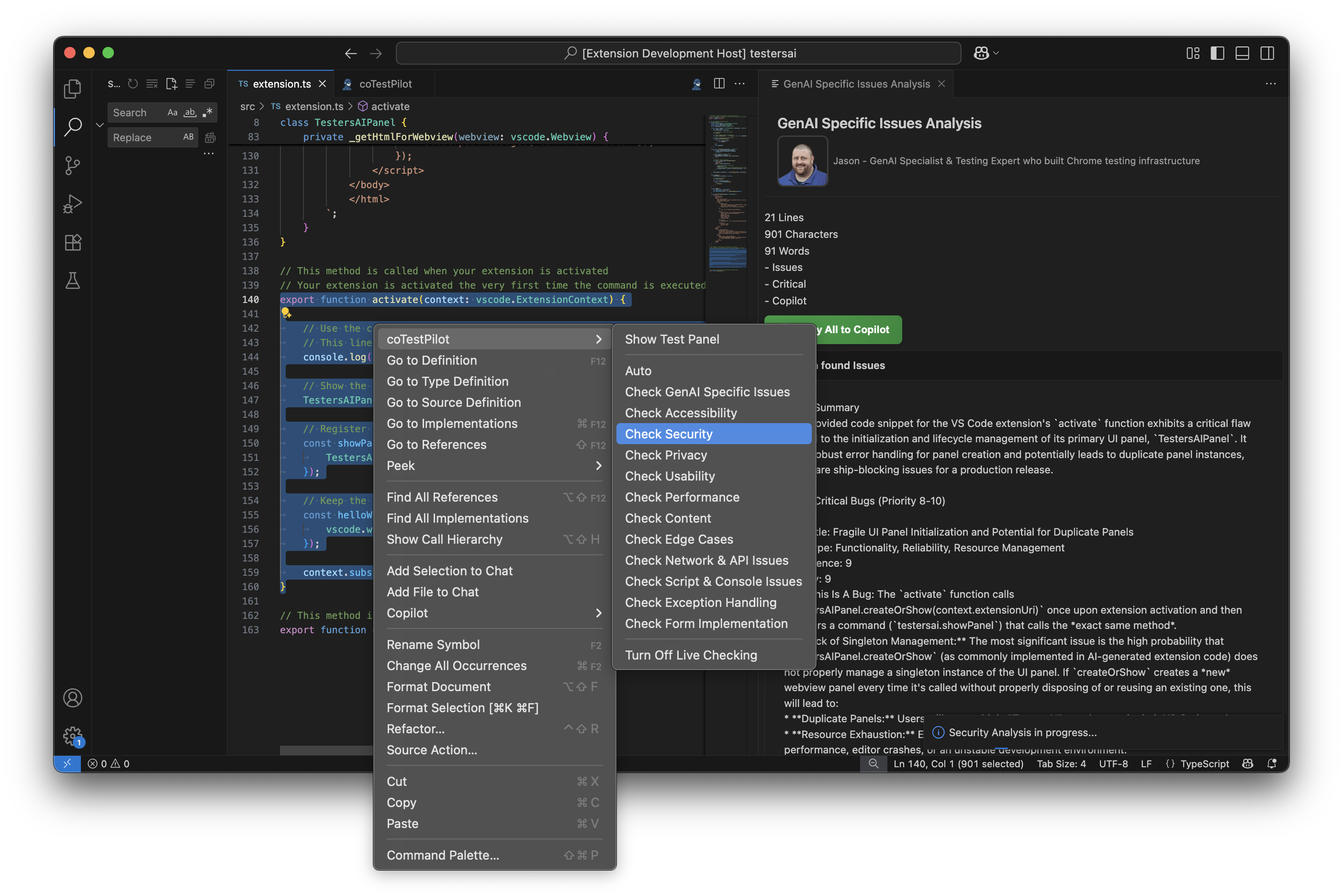Toggle search details ellipsis below Replace
1343x896 pixels.
[x=209, y=154]
